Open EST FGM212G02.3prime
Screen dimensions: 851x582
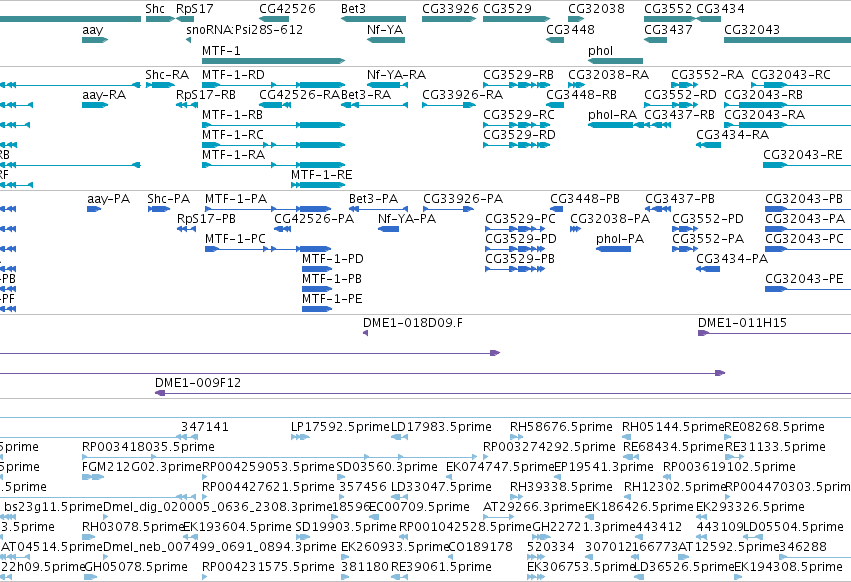[93, 477]
